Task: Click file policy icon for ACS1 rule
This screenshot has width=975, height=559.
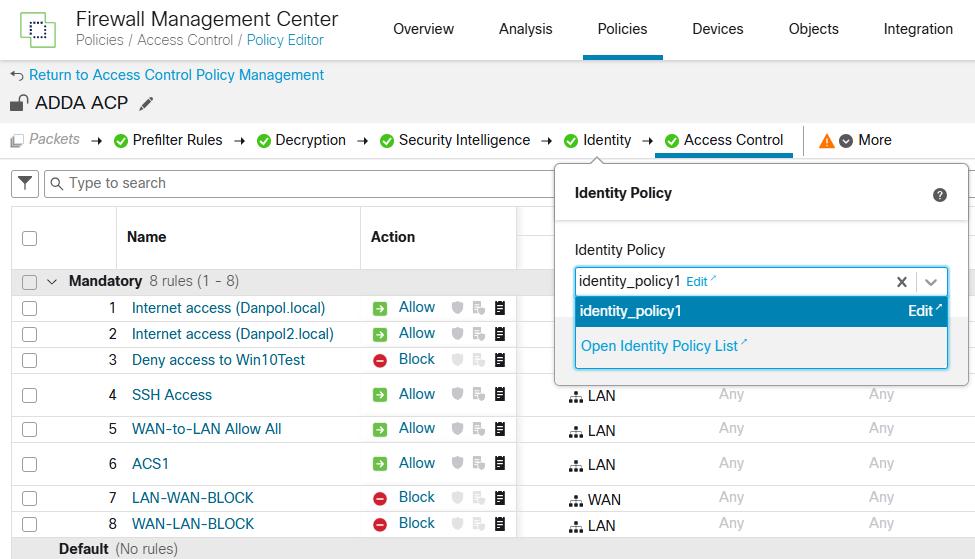Action: [x=479, y=463]
